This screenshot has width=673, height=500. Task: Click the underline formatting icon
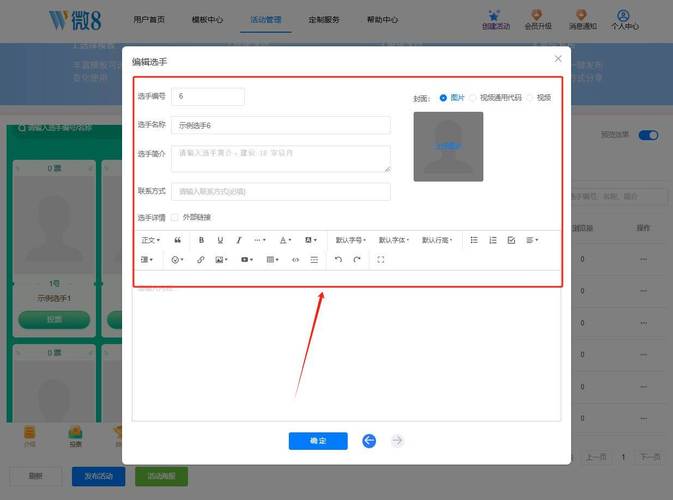click(x=219, y=240)
